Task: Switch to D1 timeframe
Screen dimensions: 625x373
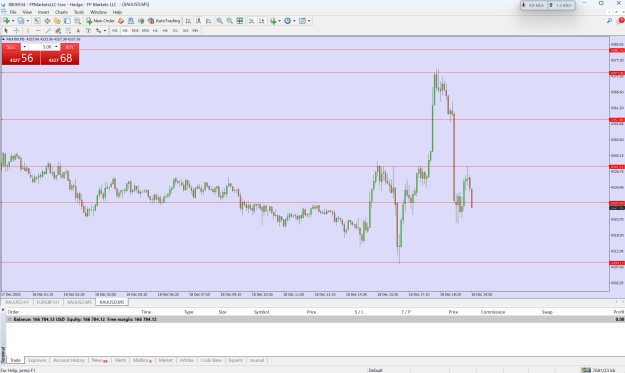Action: click(x=175, y=30)
